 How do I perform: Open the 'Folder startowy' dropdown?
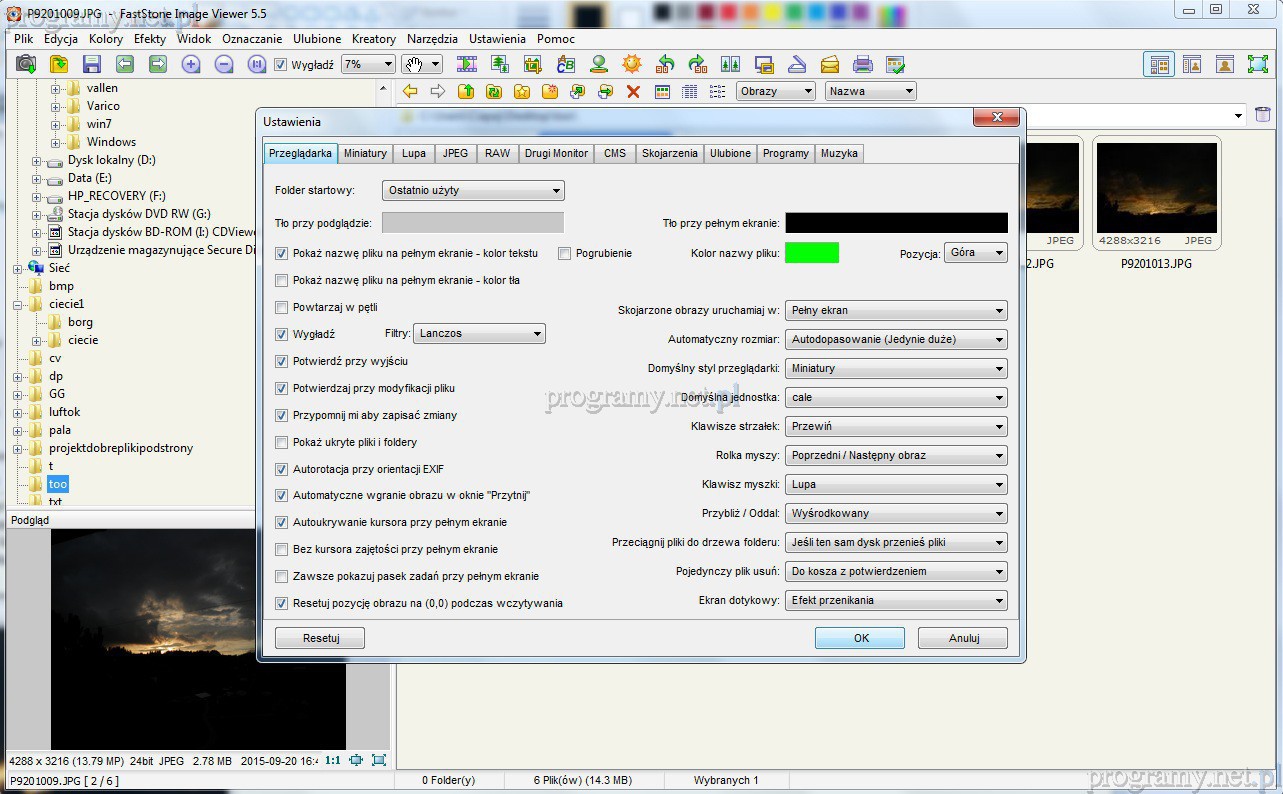click(x=473, y=190)
